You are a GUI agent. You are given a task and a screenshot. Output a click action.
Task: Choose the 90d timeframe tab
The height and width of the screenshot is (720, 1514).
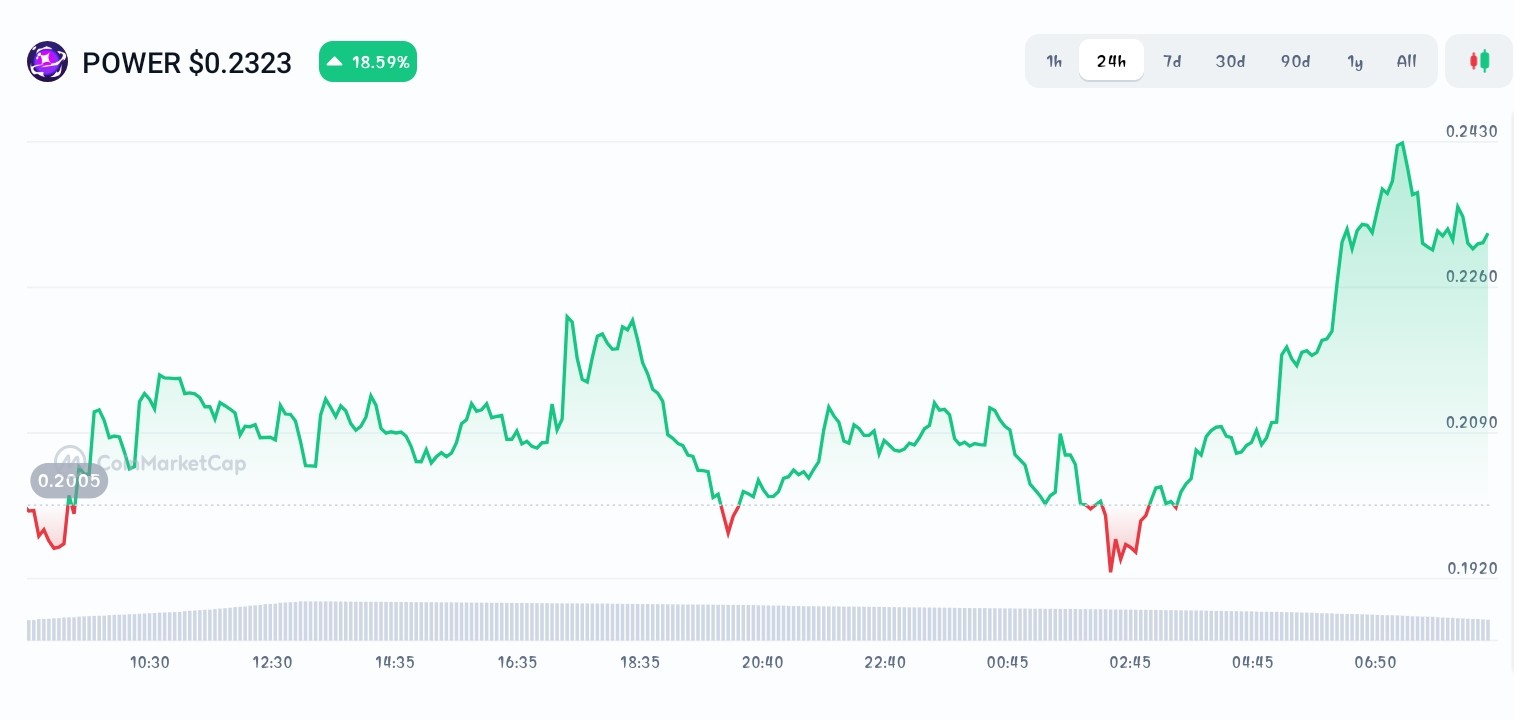[1295, 61]
